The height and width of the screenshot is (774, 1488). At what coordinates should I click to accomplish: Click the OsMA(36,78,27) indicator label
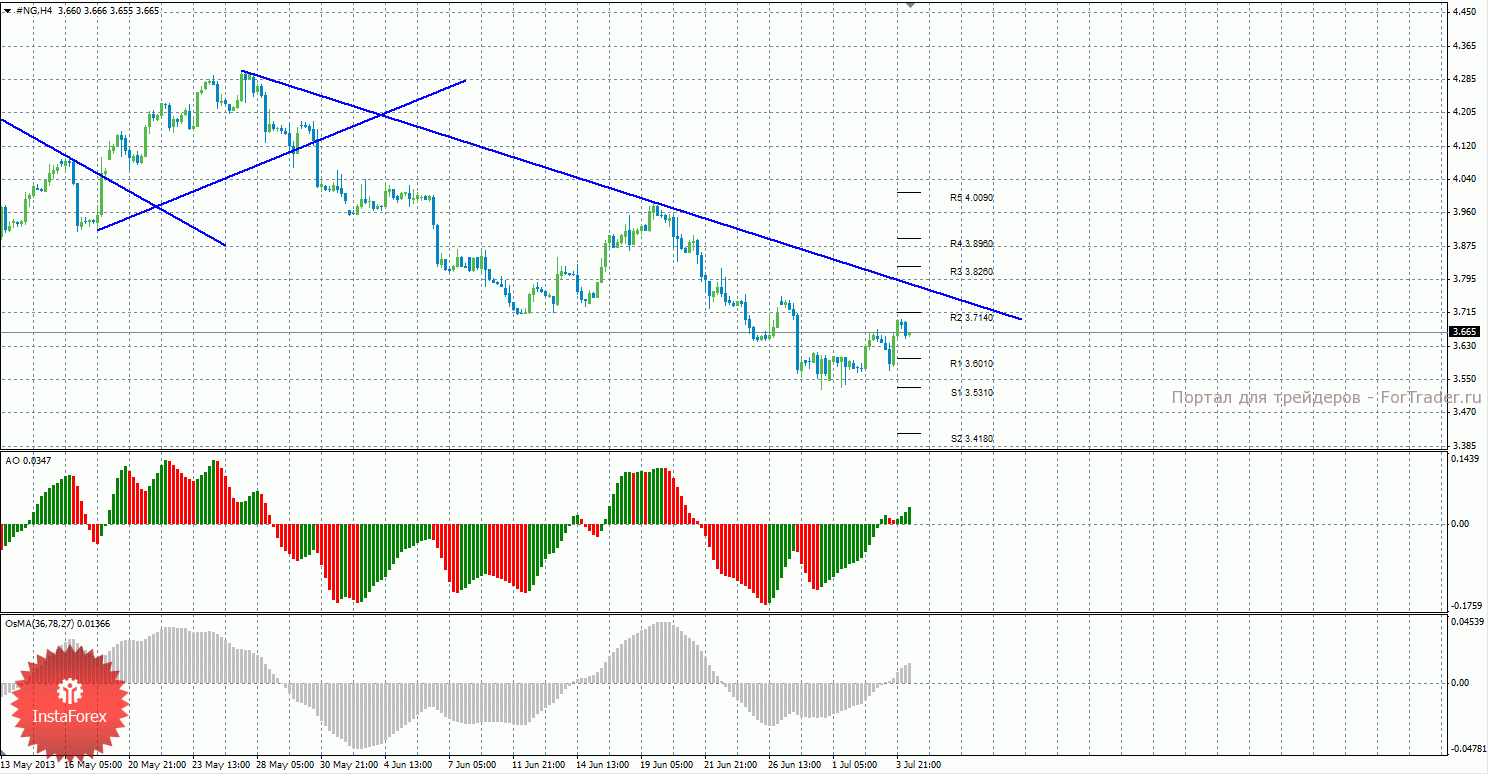click(58, 623)
